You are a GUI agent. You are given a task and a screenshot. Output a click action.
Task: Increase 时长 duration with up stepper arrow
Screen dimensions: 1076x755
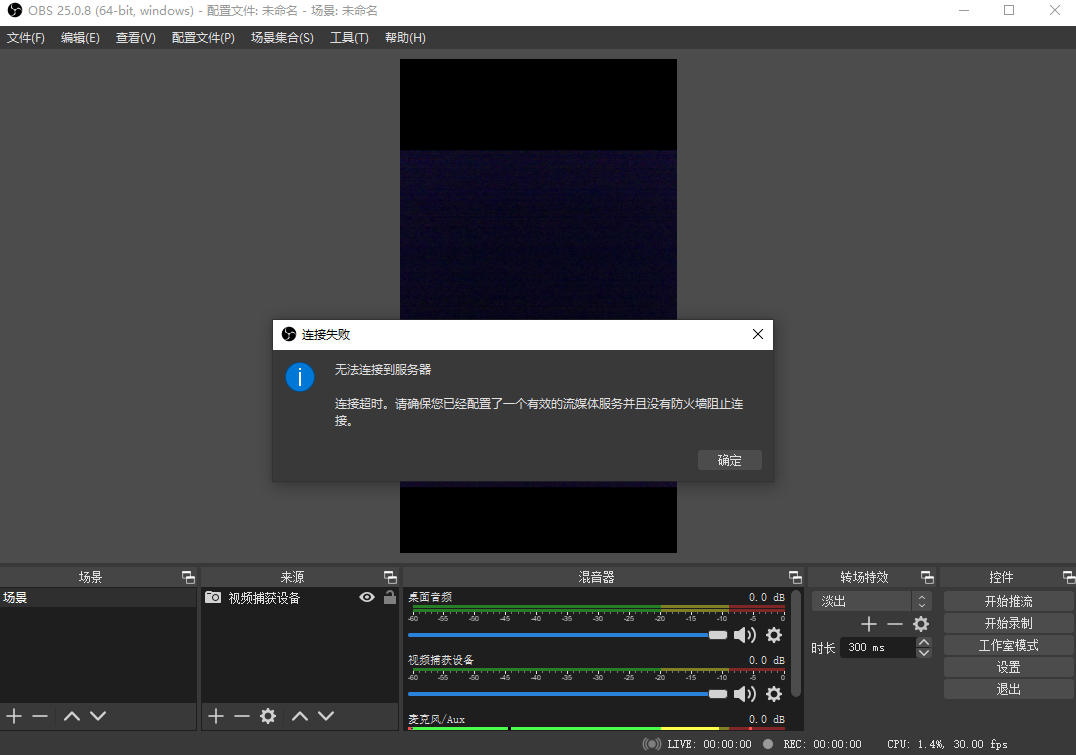tap(924, 642)
